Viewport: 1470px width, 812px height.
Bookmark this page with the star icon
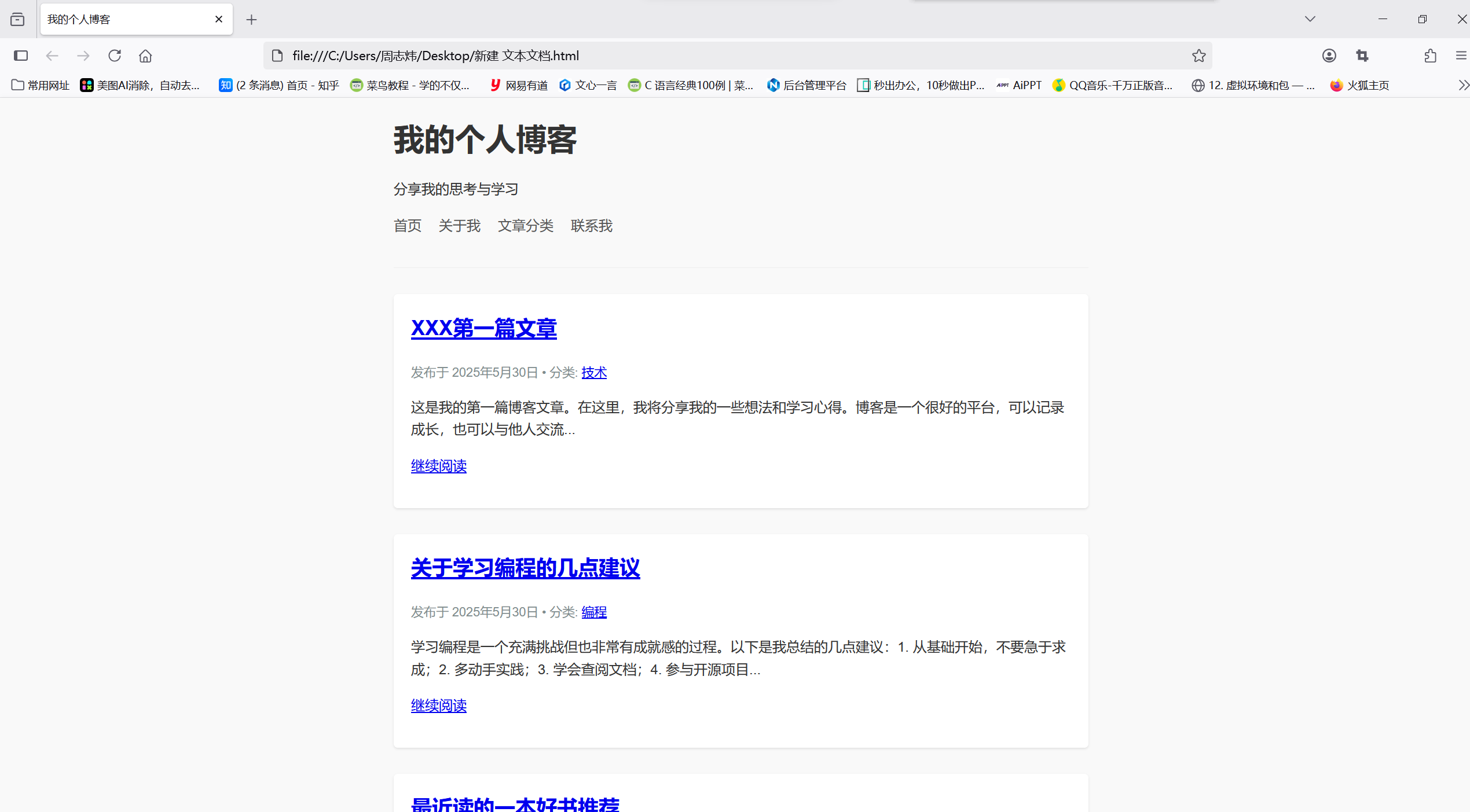click(x=1198, y=56)
